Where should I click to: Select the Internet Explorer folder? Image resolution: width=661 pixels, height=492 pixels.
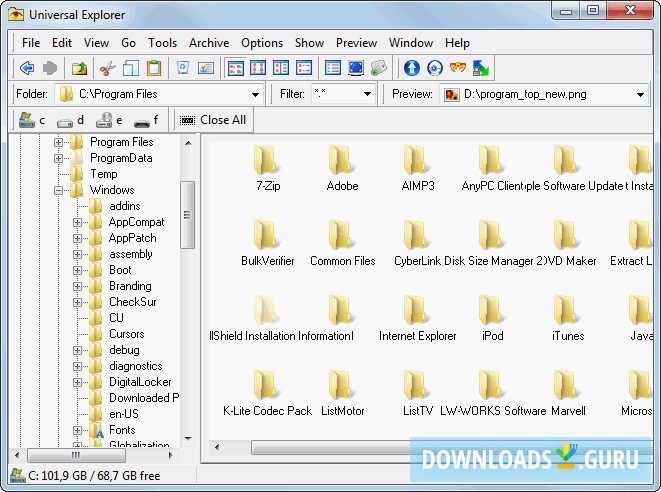point(417,318)
